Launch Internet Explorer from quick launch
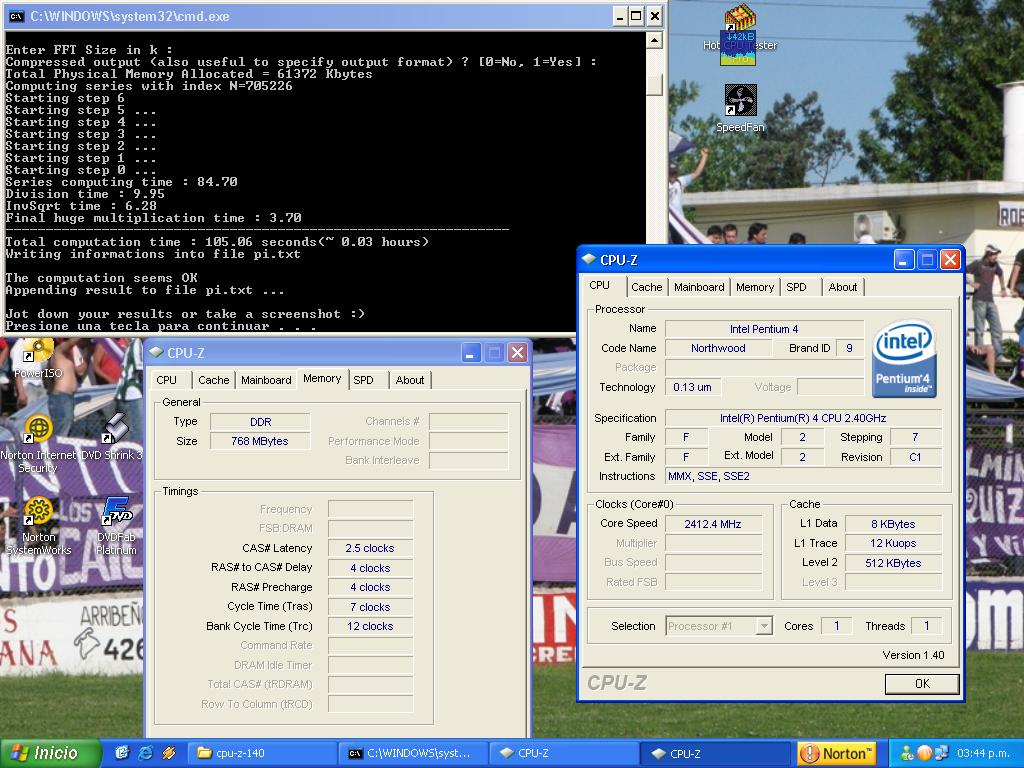The image size is (1024, 768). pos(145,753)
